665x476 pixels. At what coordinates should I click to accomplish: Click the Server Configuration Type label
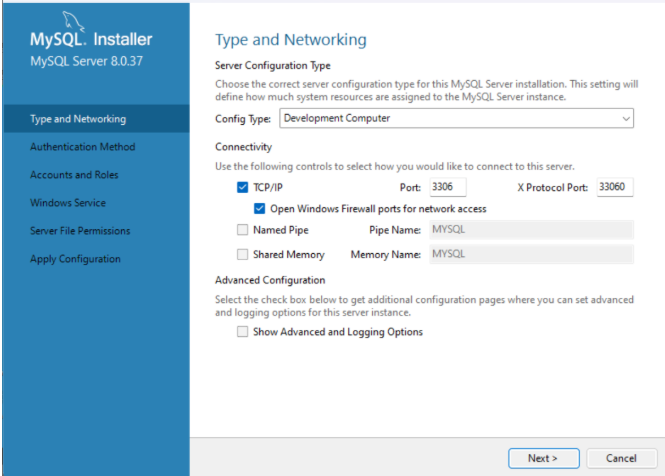[273, 66]
